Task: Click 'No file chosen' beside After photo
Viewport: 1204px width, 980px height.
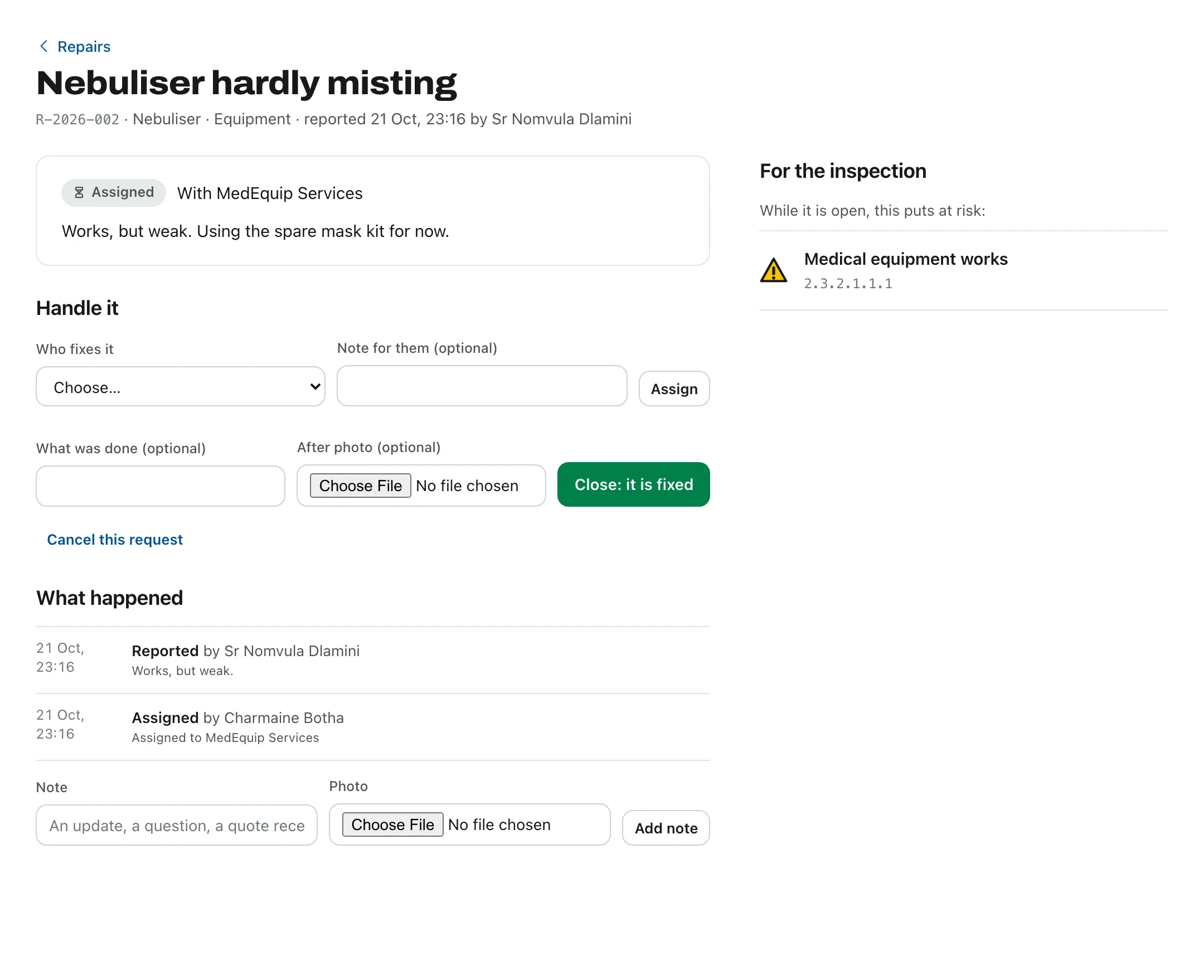Action: click(x=467, y=486)
